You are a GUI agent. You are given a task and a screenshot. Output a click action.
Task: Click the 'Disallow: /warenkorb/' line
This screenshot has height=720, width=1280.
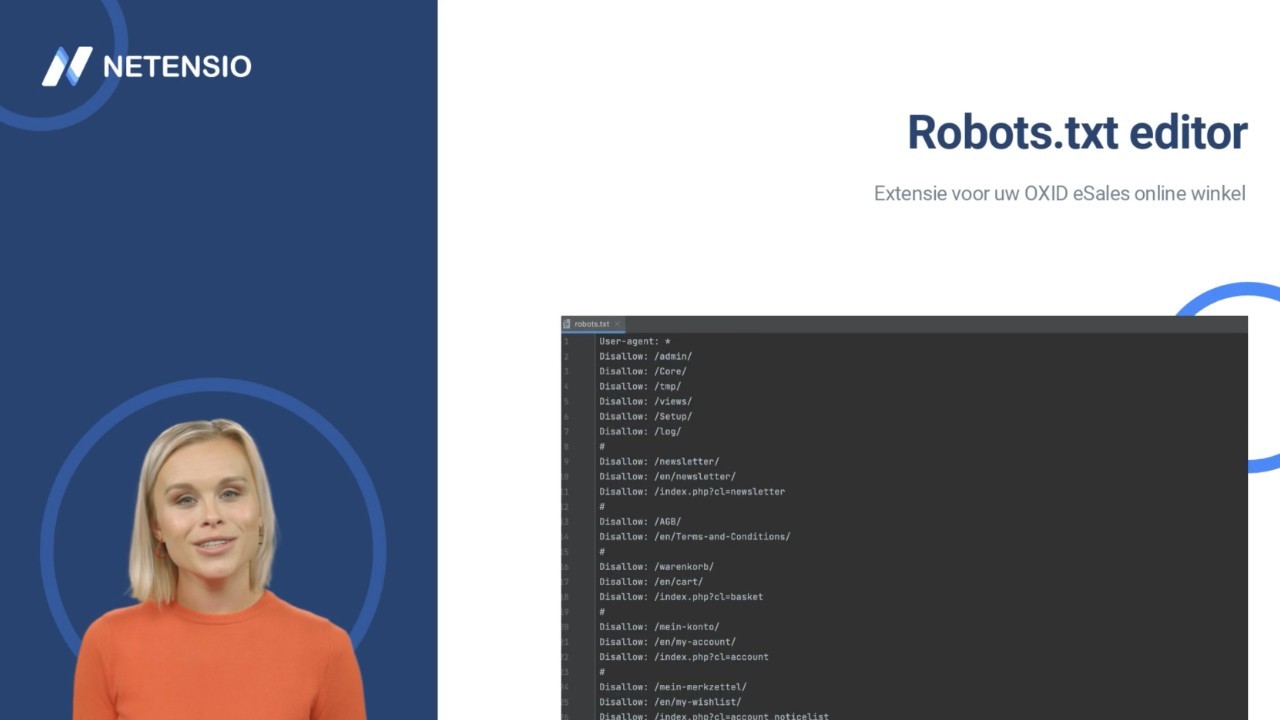(x=656, y=566)
